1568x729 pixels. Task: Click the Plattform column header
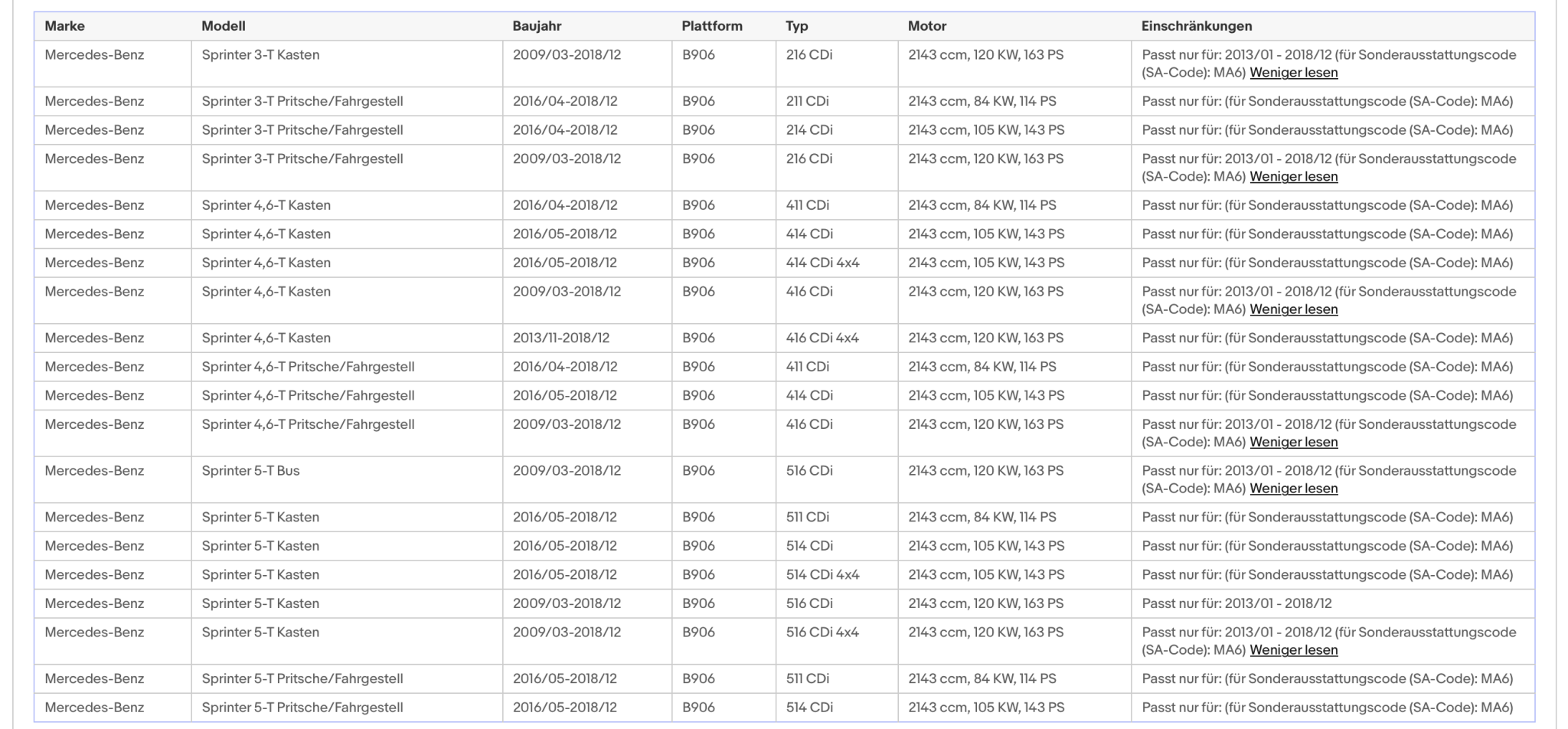click(712, 26)
